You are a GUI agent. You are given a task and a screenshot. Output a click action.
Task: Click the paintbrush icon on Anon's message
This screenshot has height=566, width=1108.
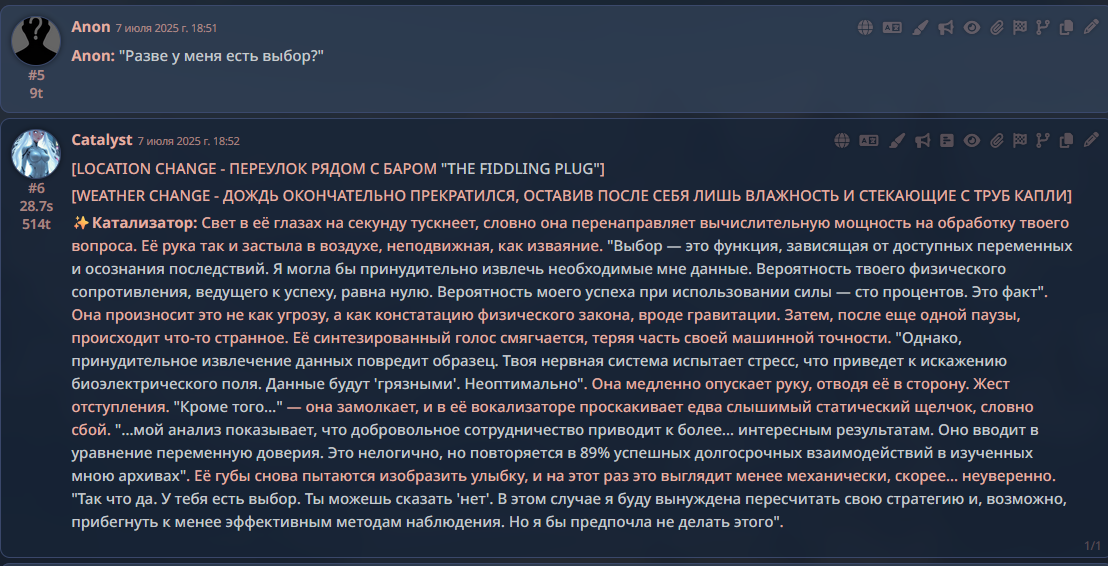point(919,28)
